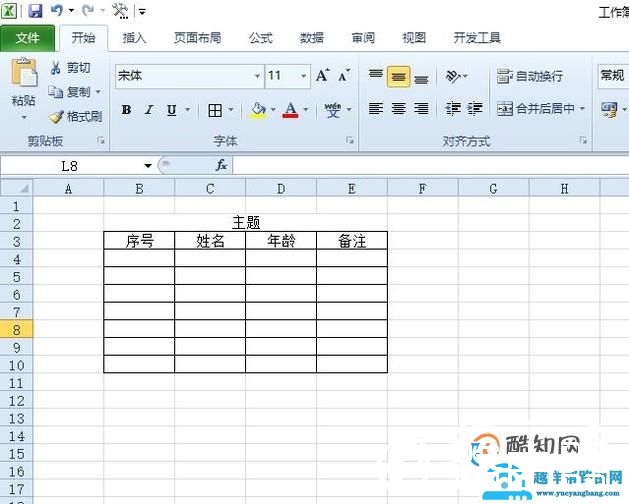Viewport: 629px width, 504px height.
Task: Click the increase indent icon
Action: pyautogui.click(x=475, y=108)
